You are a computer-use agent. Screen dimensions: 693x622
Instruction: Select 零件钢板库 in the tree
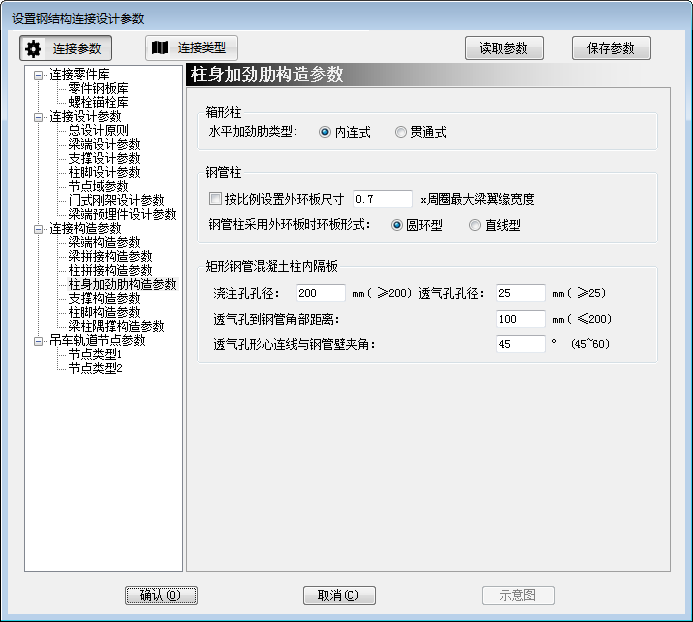99,88
